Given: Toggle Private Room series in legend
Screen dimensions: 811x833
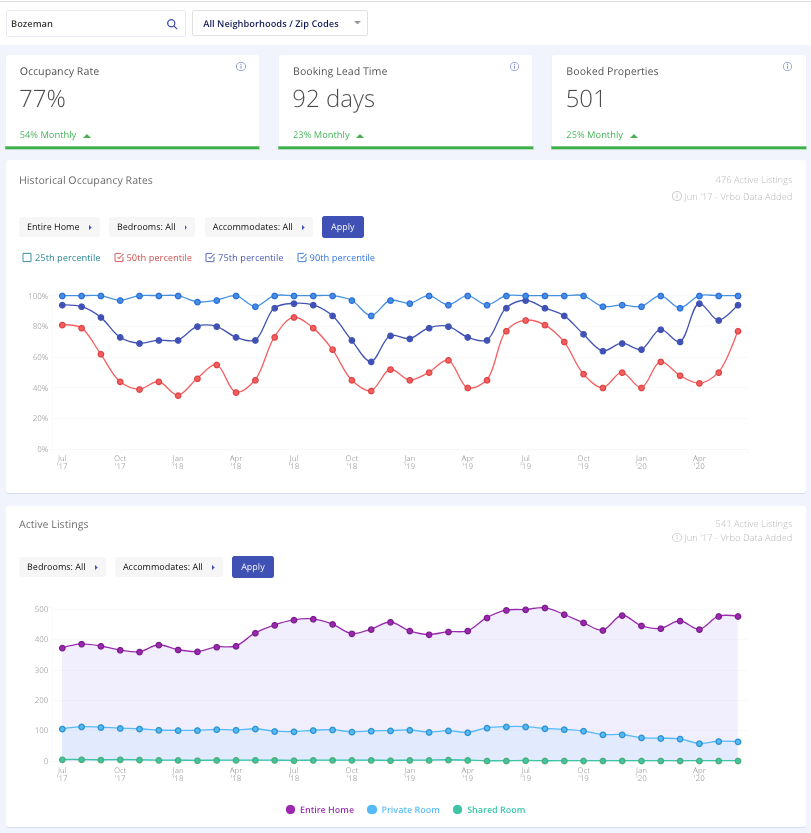Looking at the screenshot, I should [405, 810].
